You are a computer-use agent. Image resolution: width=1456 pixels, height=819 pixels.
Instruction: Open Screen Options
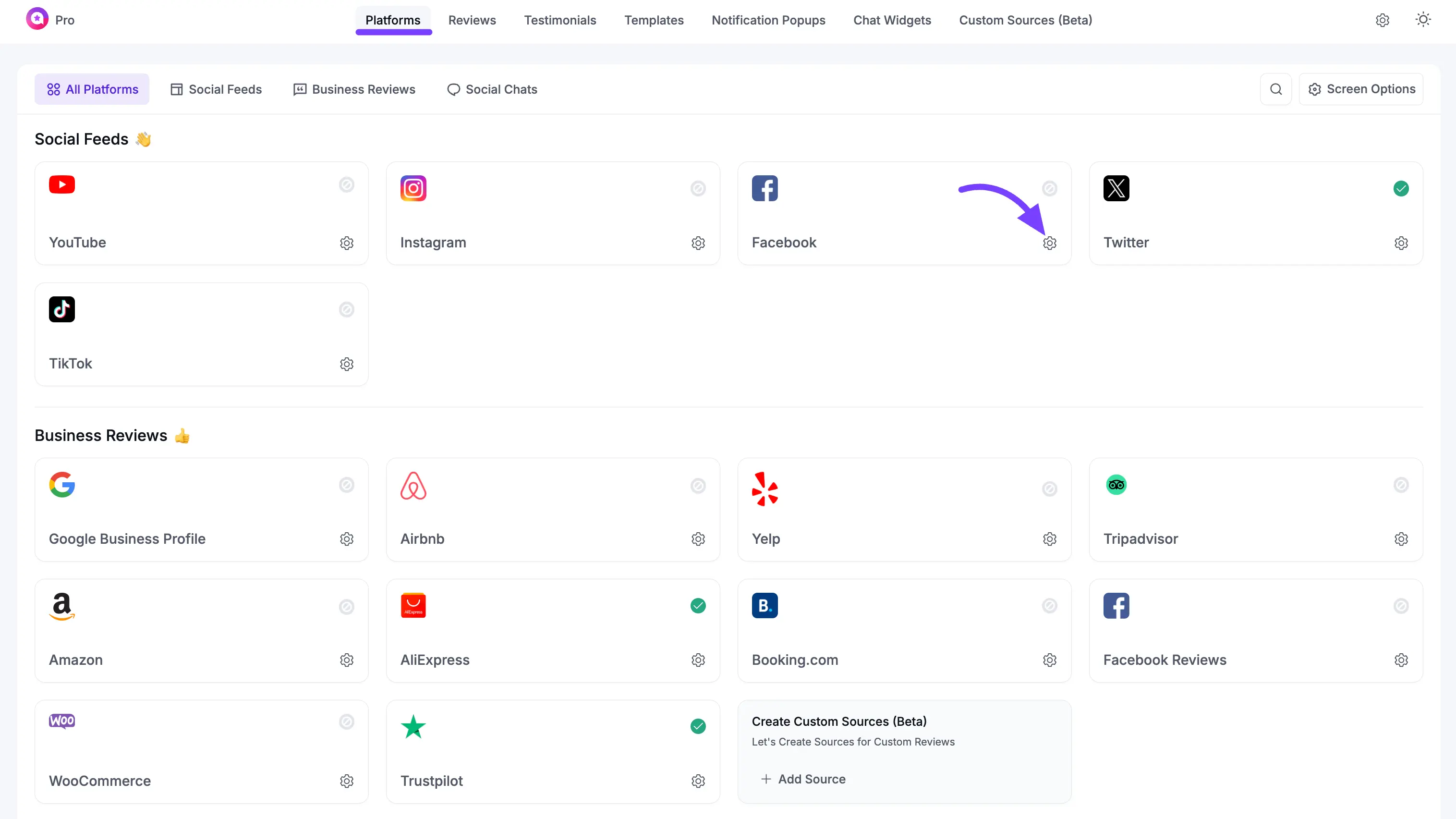(x=1362, y=89)
